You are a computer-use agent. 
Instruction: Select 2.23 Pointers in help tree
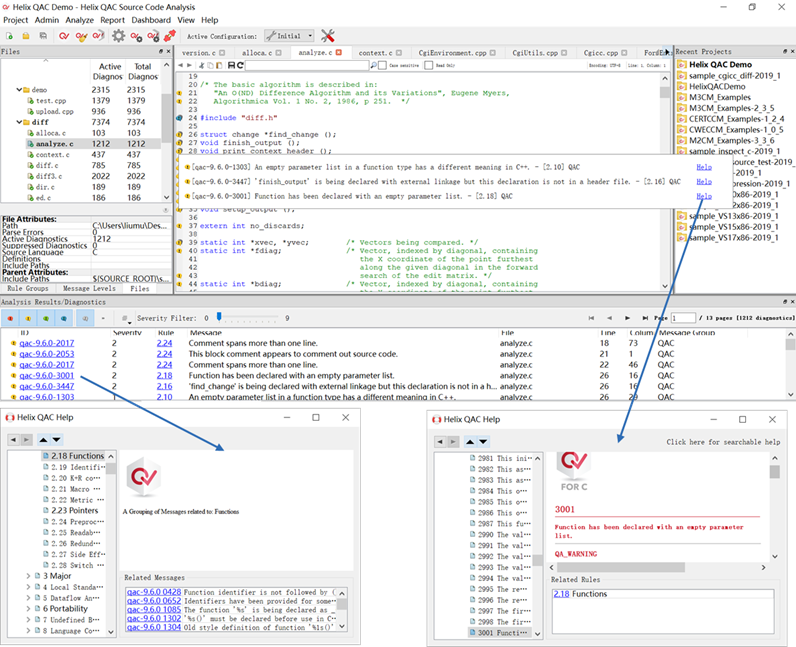pyautogui.click(x=75, y=510)
